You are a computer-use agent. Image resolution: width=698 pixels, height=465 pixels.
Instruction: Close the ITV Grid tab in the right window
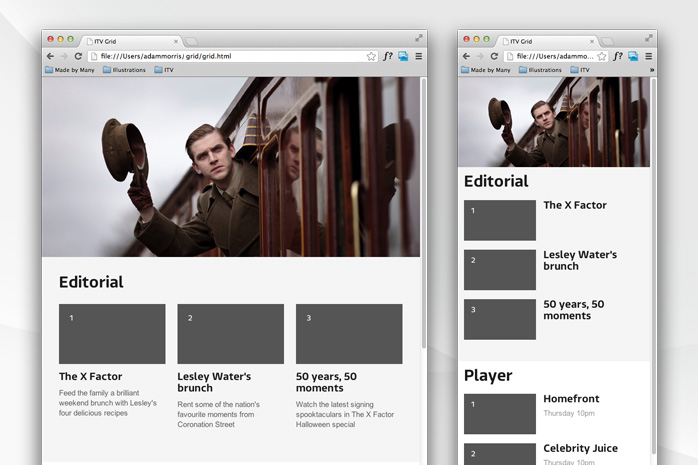592,41
